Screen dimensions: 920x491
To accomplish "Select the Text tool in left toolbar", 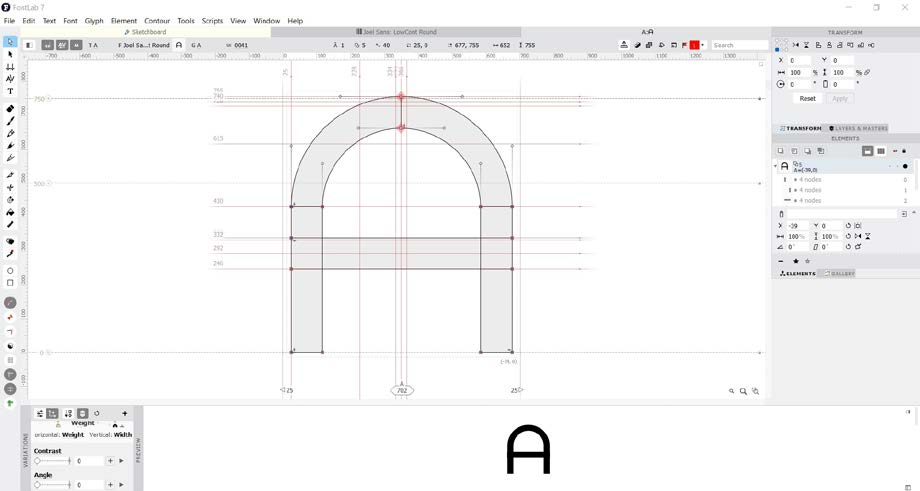I will pos(10,92).
